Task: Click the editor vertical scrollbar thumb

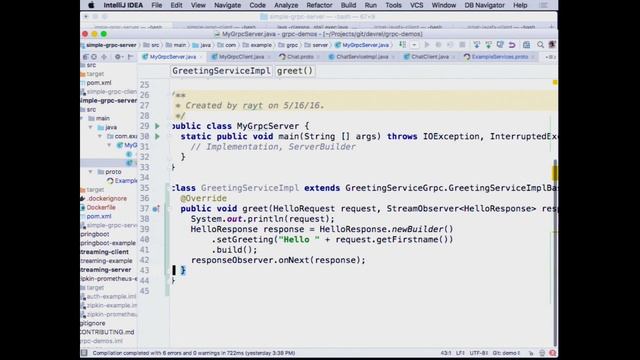Action: tap(555, 253)
